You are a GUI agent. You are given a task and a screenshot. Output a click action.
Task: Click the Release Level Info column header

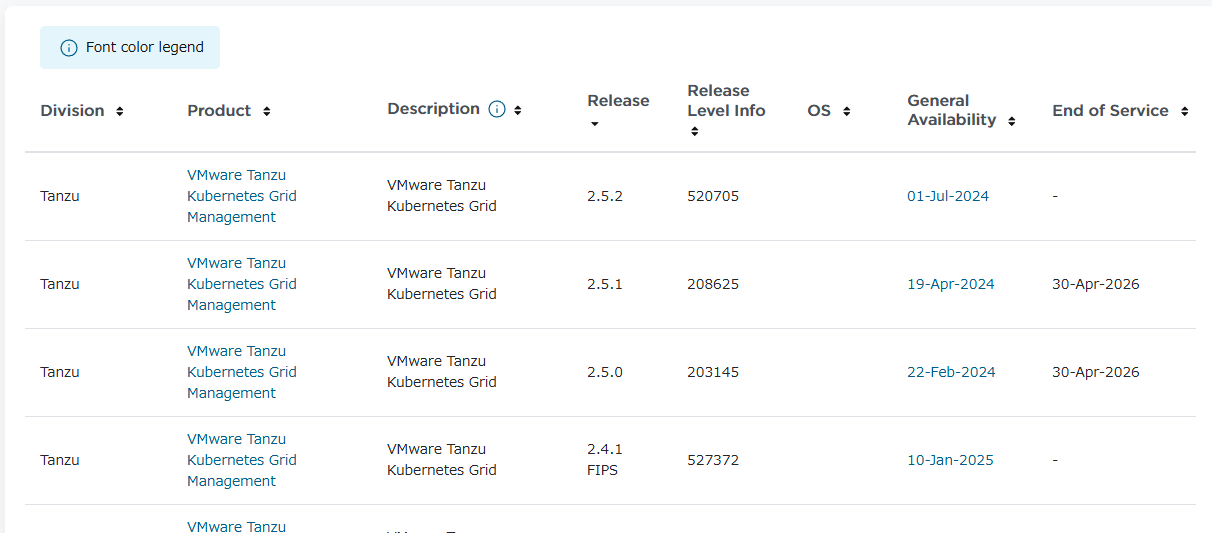725,101
